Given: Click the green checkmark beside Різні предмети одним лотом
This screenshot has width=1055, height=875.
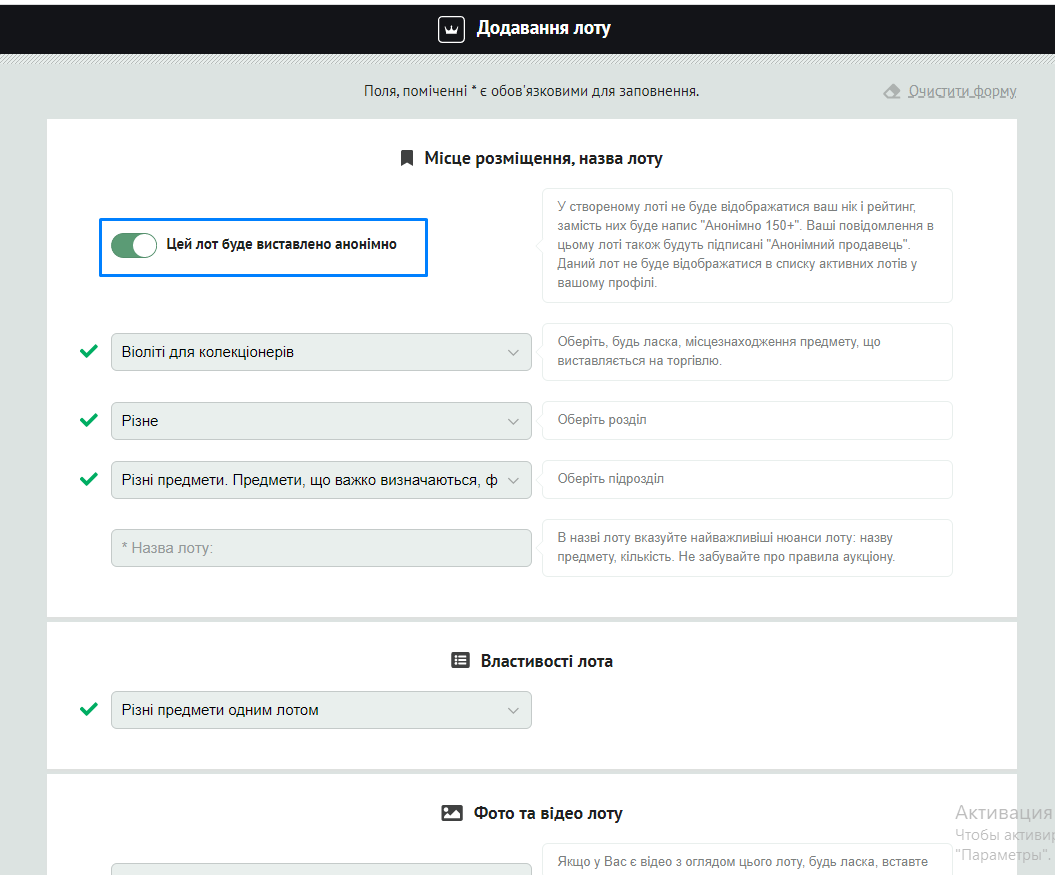Looking at the screenshot, I should click(89, 709).
